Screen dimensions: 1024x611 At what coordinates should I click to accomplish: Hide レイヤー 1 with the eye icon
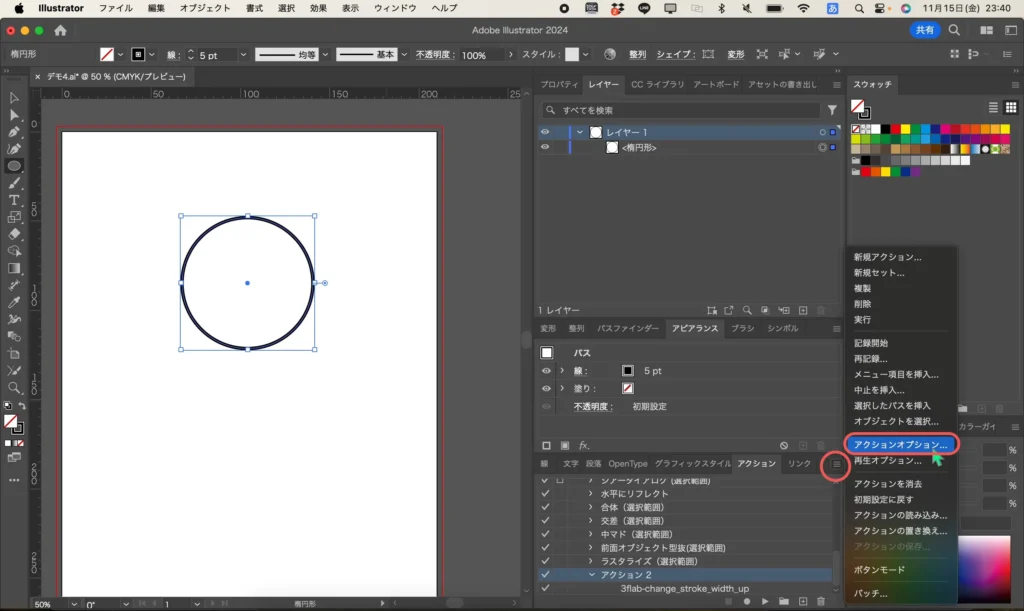point(545,132)
